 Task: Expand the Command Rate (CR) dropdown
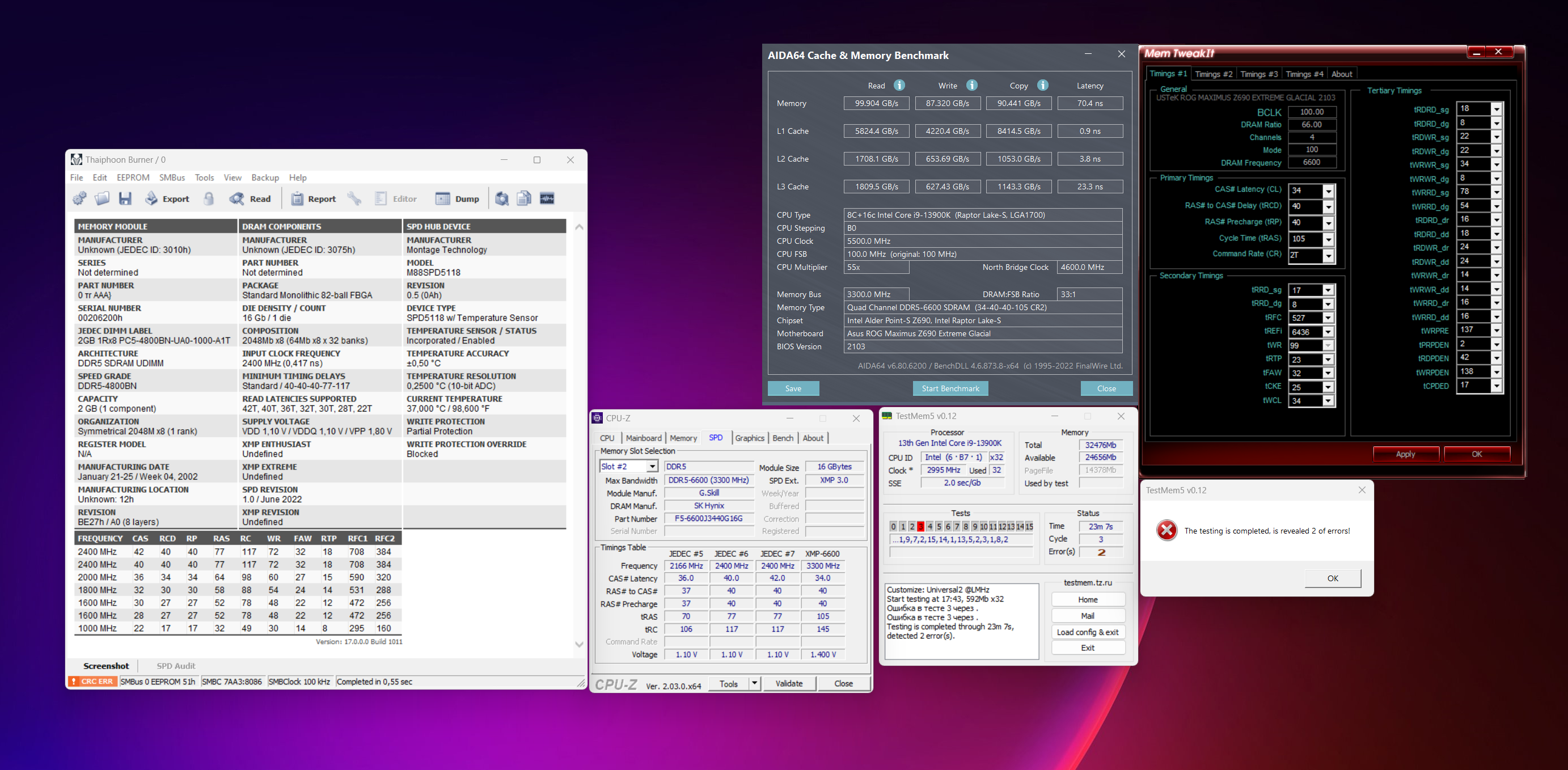coord(1328,256)
